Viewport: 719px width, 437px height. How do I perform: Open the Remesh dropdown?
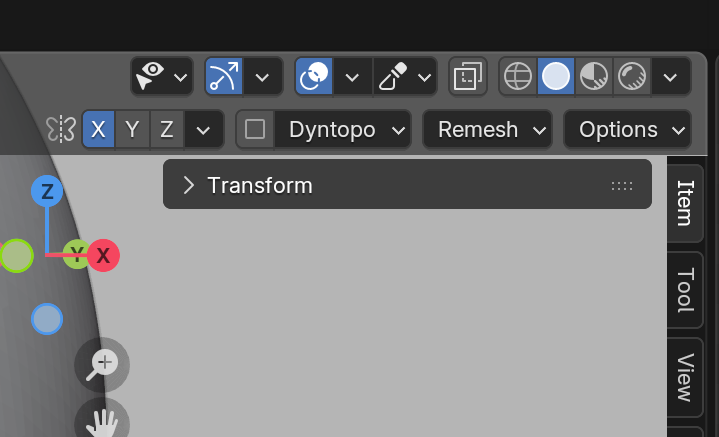pos(487,129)
